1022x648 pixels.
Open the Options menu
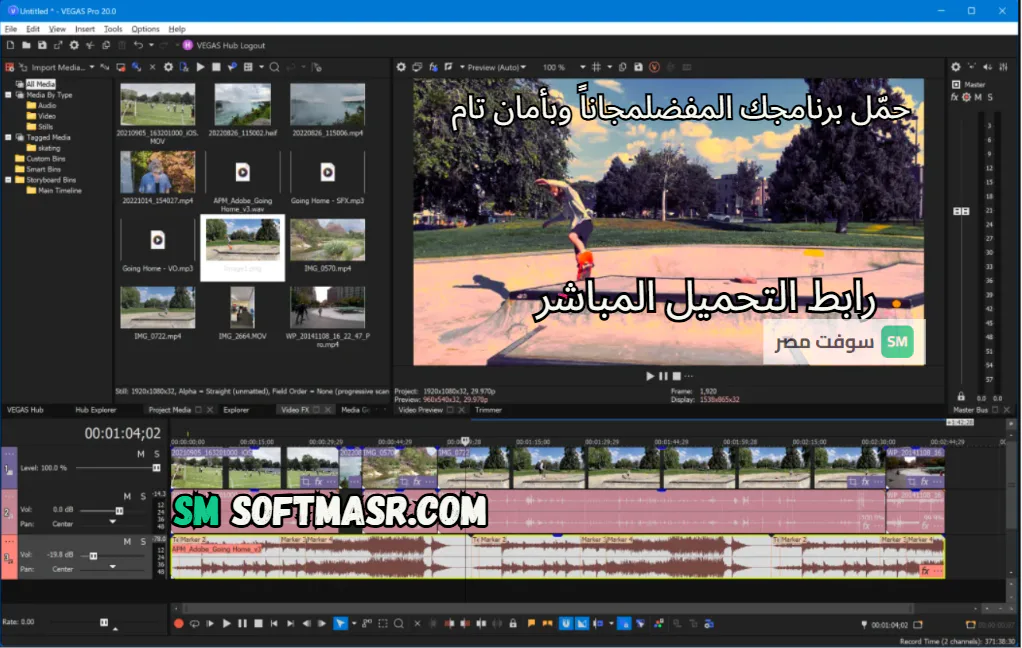[145, 29]
